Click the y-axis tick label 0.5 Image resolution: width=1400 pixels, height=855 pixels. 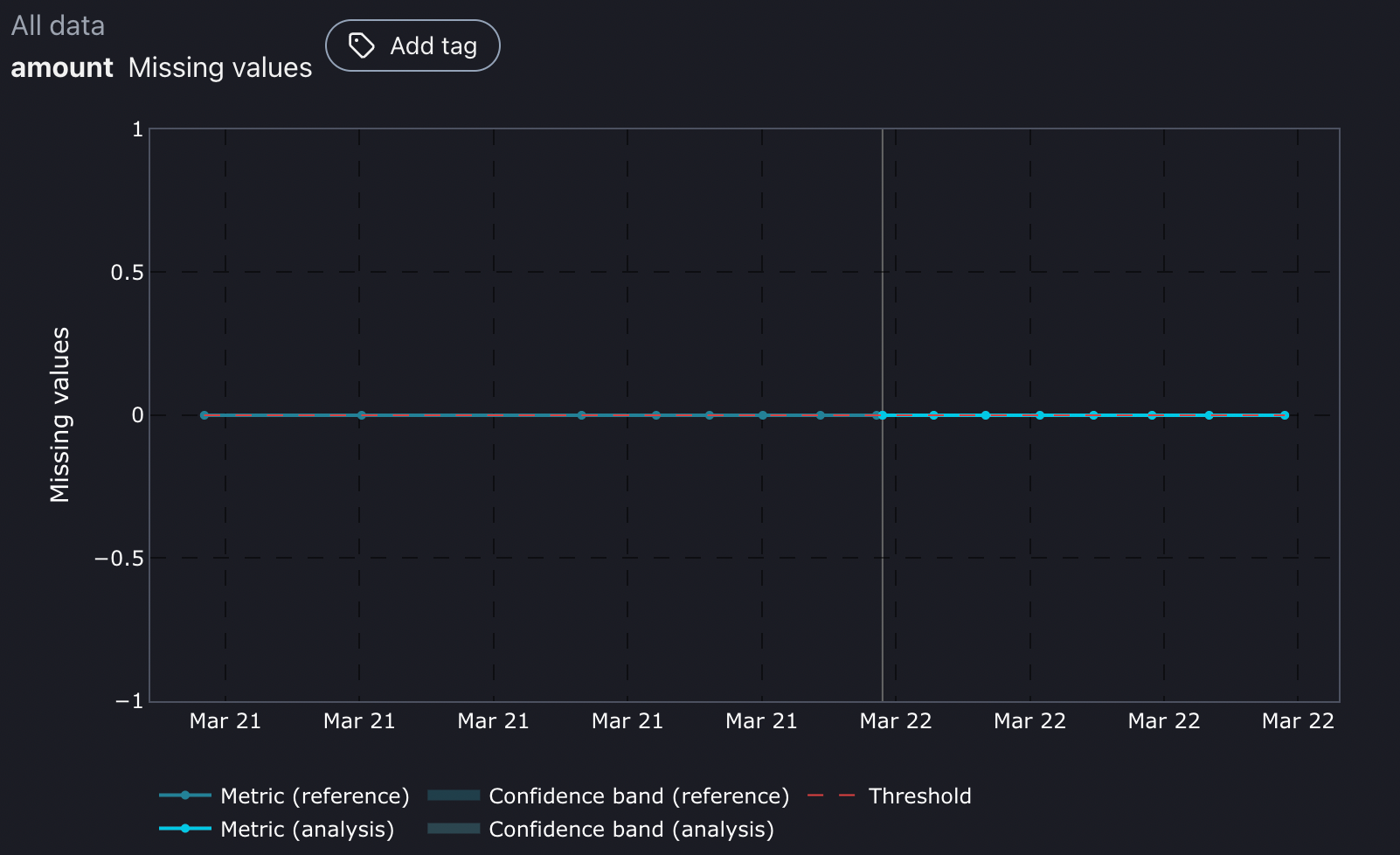127,273
